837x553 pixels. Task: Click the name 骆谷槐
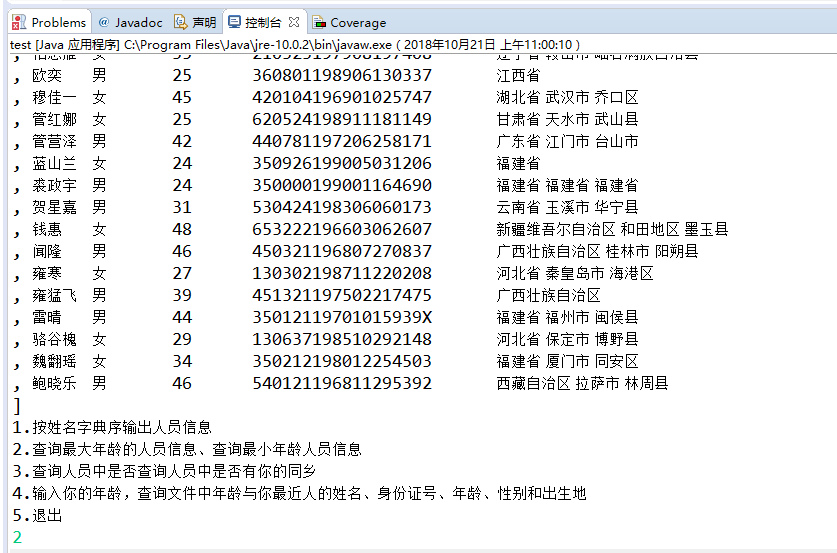54,339
